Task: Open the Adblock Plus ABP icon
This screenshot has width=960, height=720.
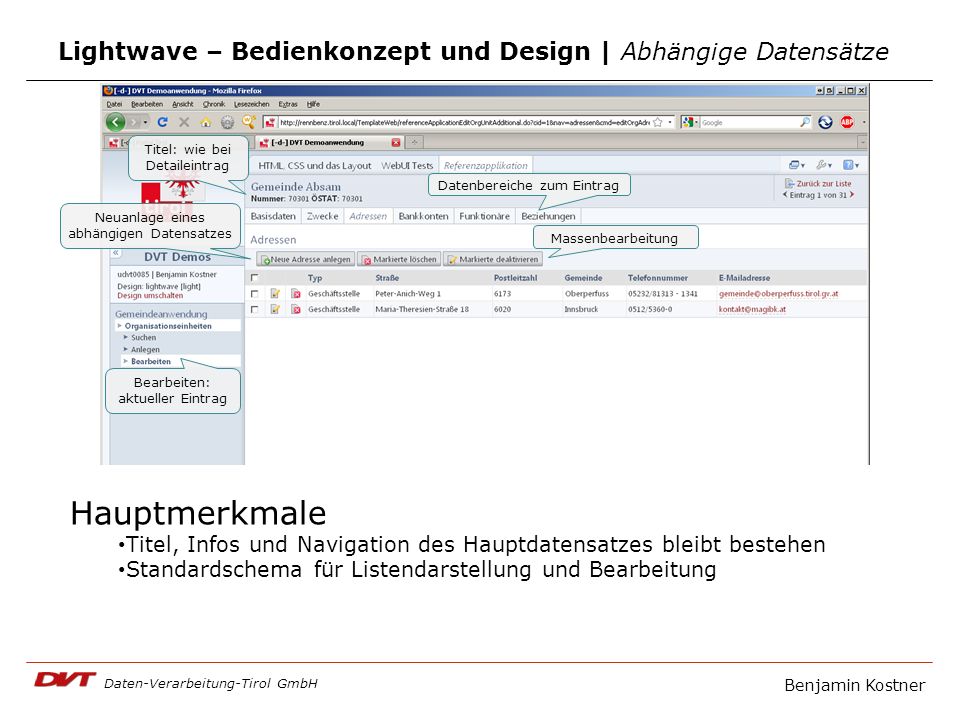Action: (x=847, y=122)
